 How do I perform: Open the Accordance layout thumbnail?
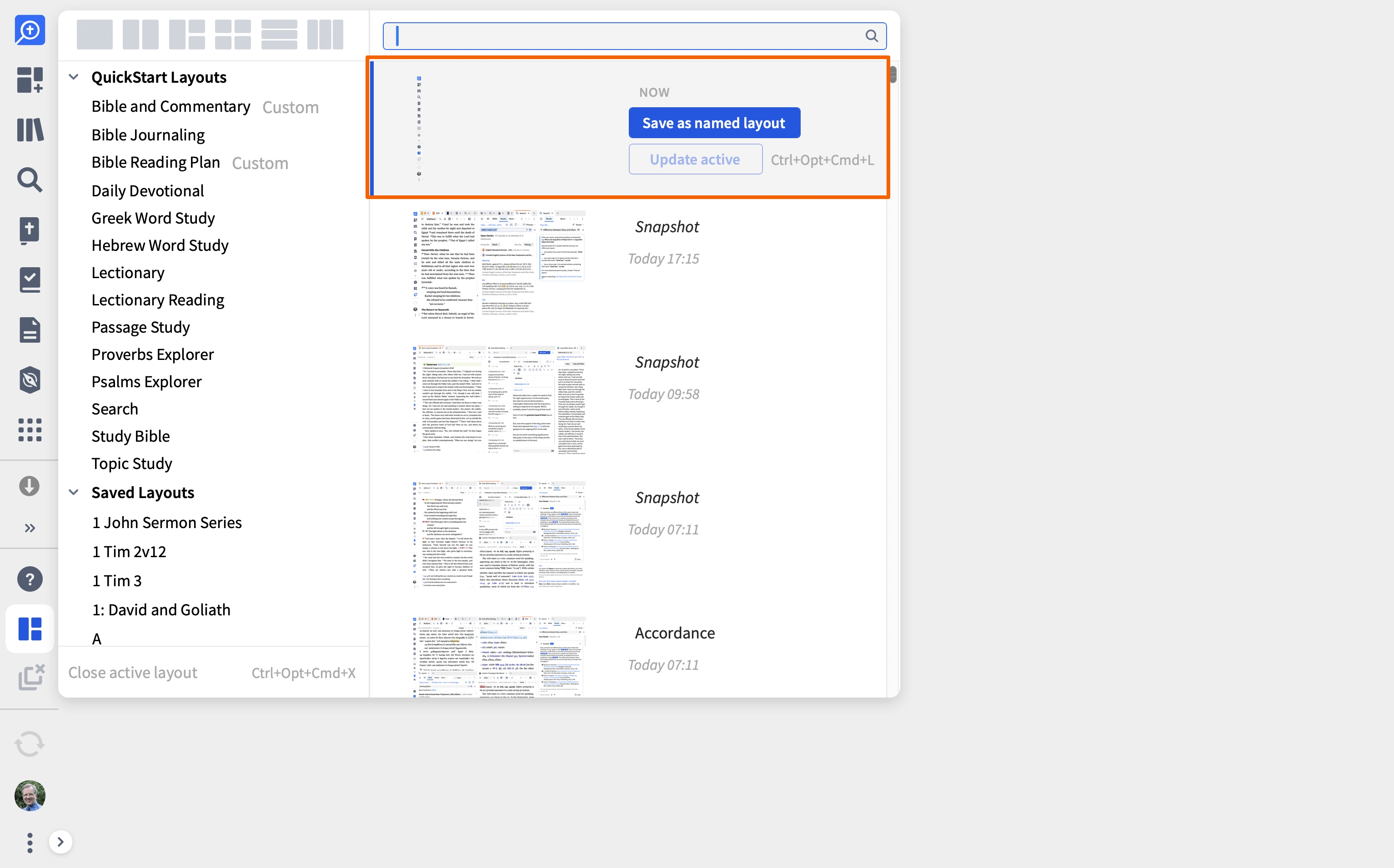click(499, 657)
